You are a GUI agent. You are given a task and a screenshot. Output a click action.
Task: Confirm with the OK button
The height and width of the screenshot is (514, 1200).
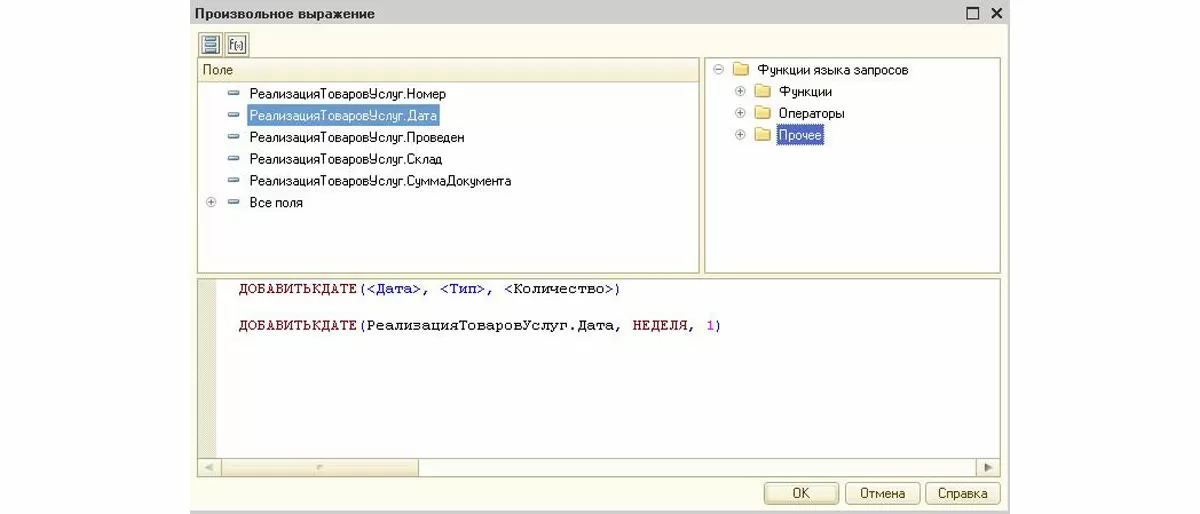coord(801,493)
